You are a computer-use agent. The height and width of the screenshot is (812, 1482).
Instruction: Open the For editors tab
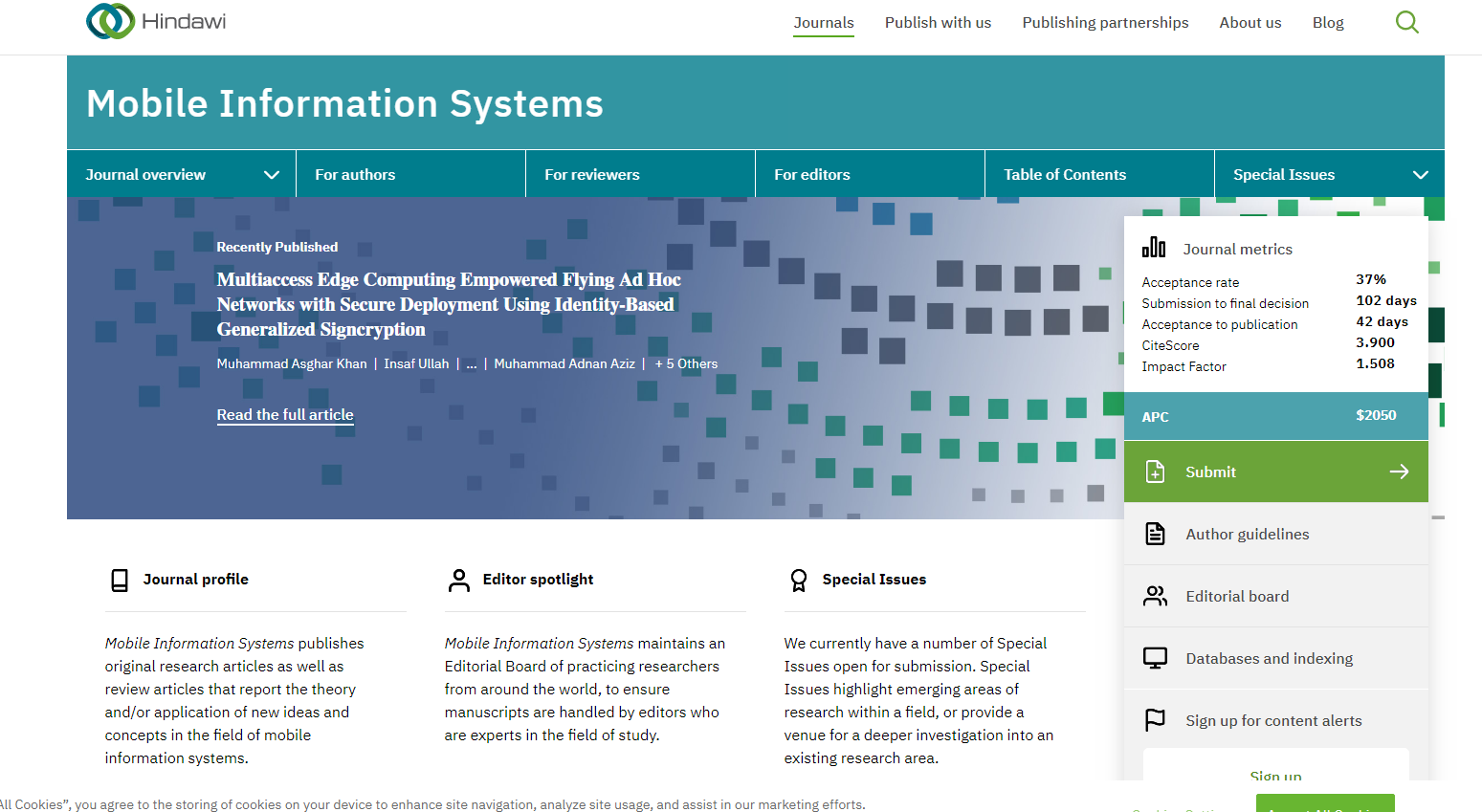[x=871, y=174]
